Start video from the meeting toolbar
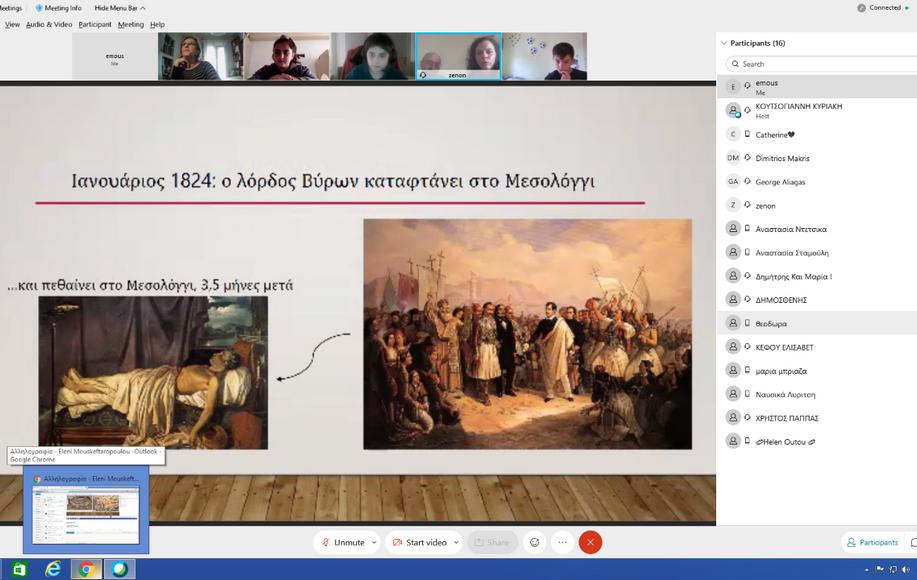Image resolution: width=917 pixels, height=580 pixels. point(419,543)
